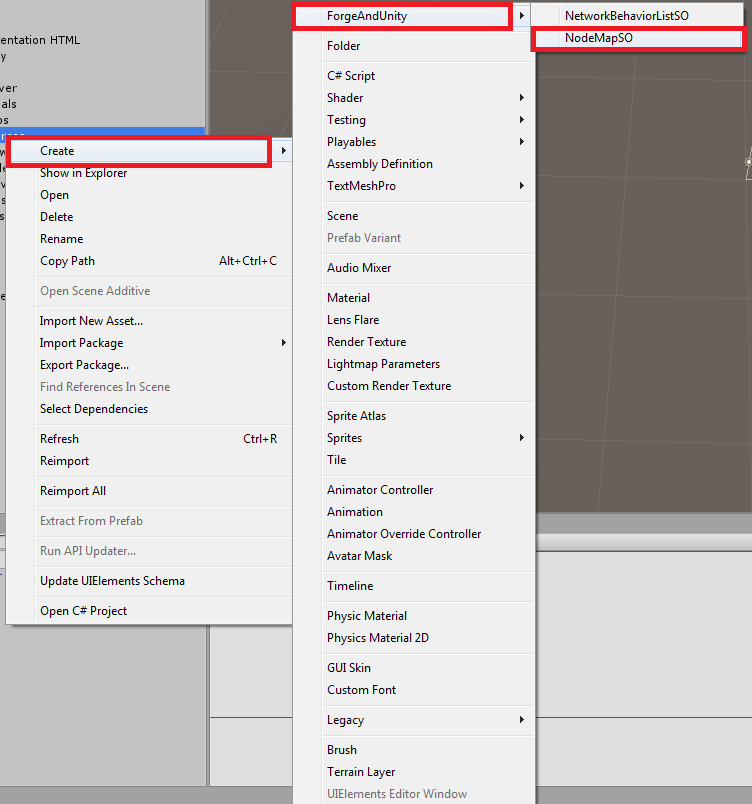Screen dimensions: 752x804
Task: Create a new Scene
Action: point(414,216)
